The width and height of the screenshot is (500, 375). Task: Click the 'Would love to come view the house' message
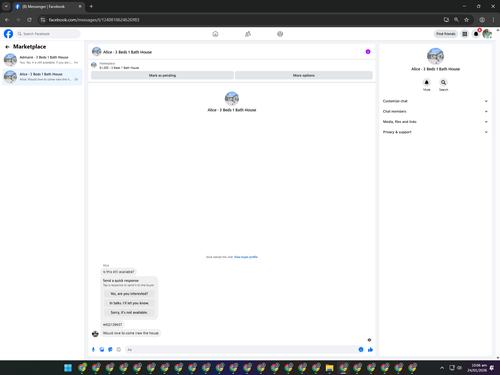(x=131, y=333)
